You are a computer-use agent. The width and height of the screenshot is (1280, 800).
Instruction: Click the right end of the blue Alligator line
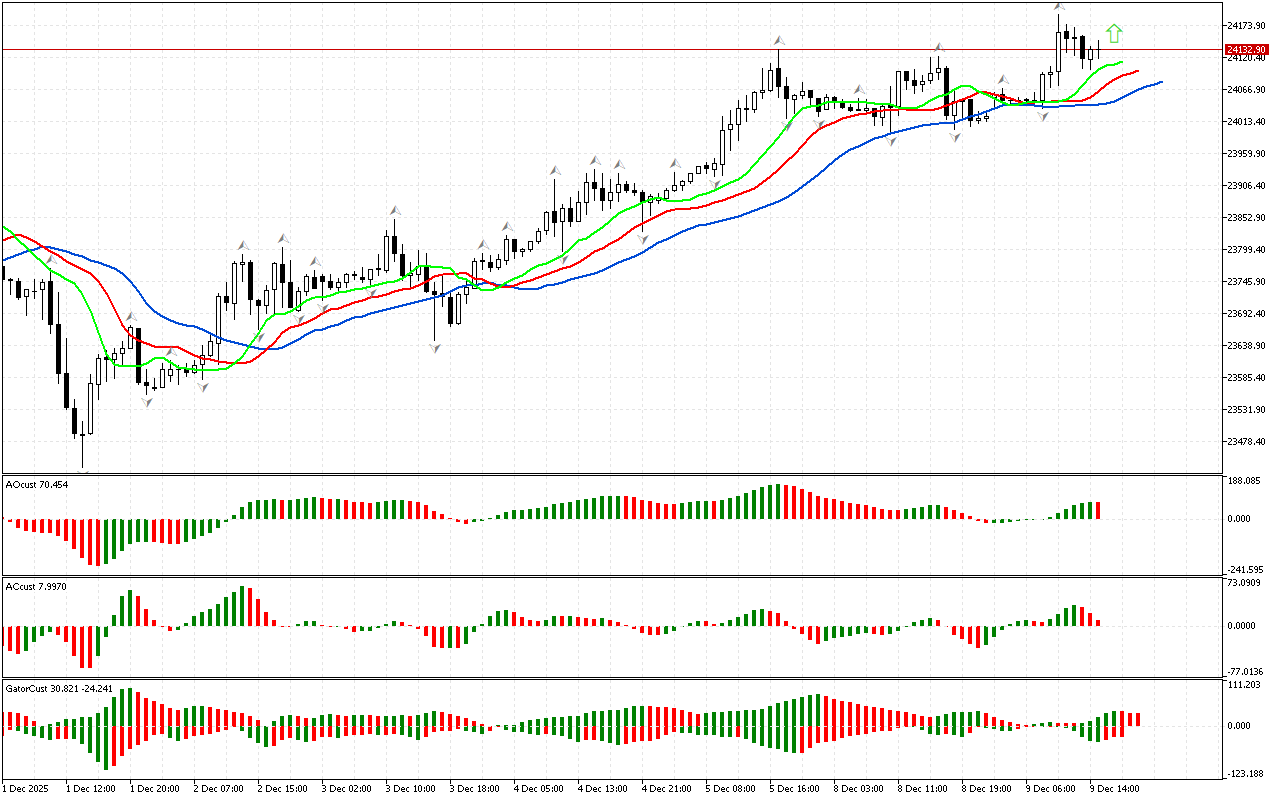(x=1160, y=82)
